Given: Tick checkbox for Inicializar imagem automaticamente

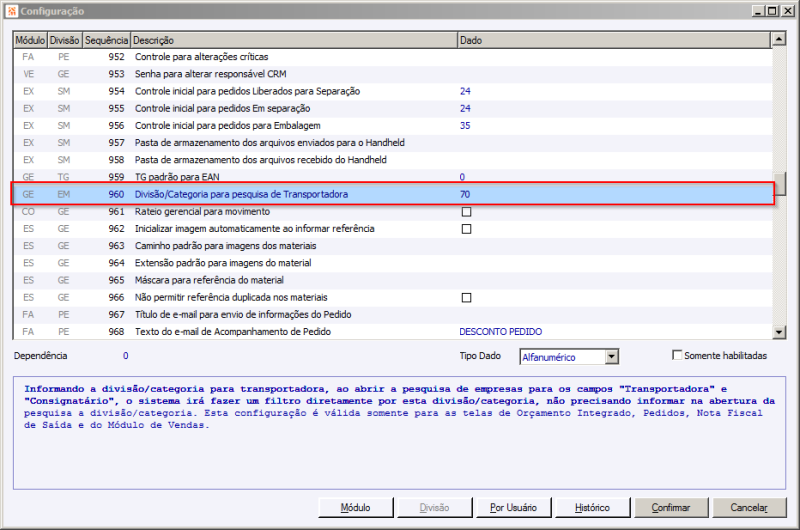Looking at the screenshot, I should click(x=466, y=229).
